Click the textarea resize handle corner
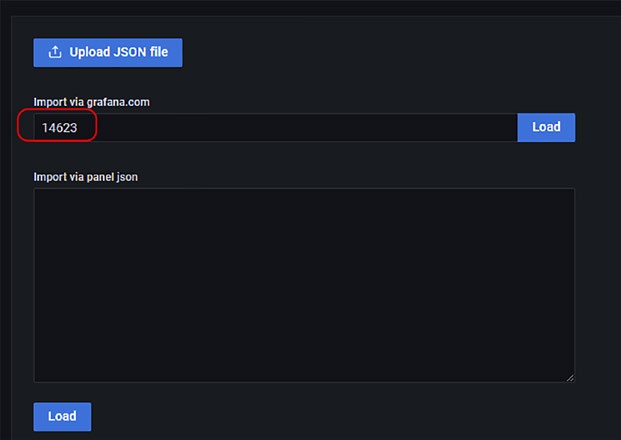Viewport: 621px width, 440px height. coord(570,377)
